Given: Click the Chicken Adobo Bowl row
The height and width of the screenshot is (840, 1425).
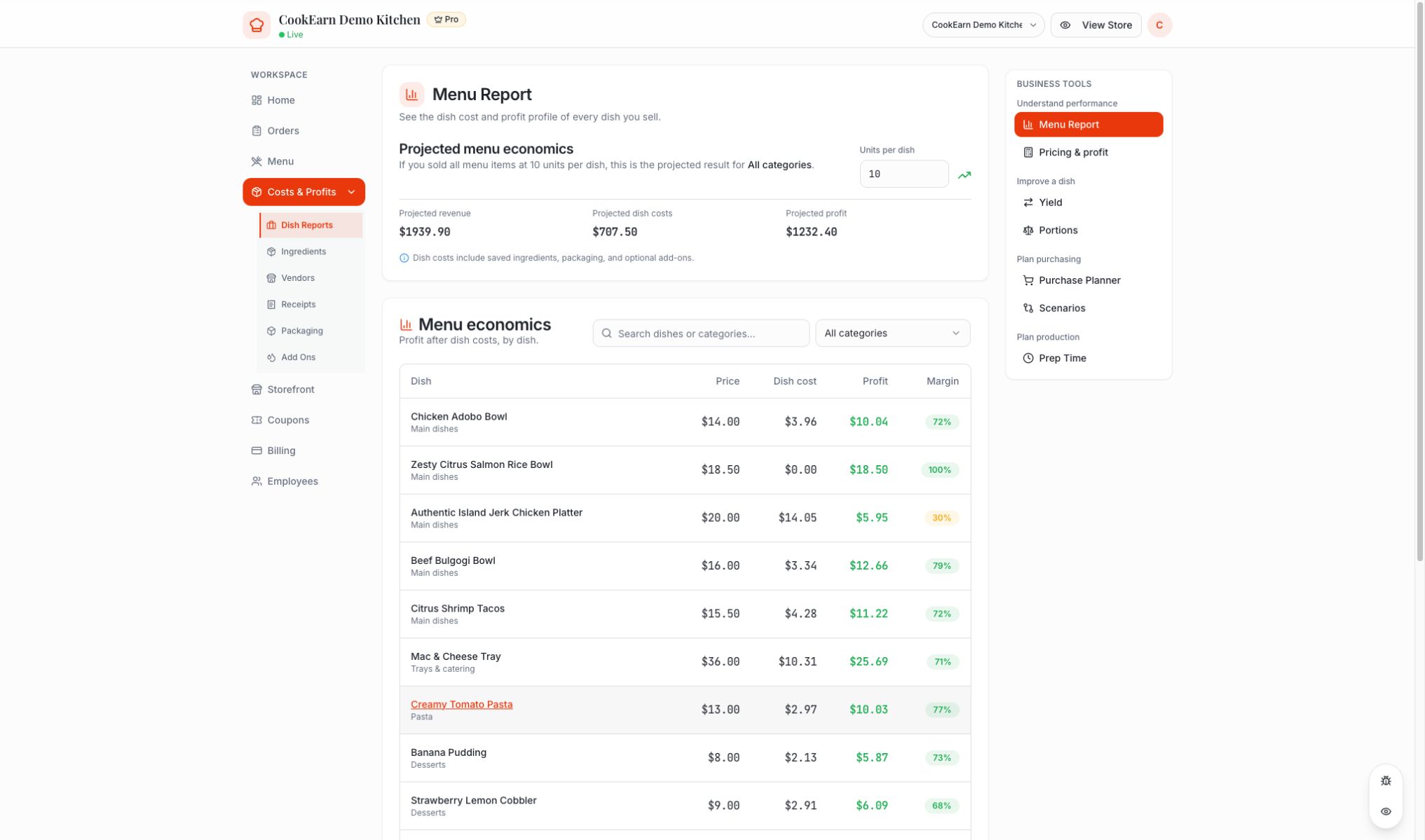Looking at the screenshot, I should (685, 422).
